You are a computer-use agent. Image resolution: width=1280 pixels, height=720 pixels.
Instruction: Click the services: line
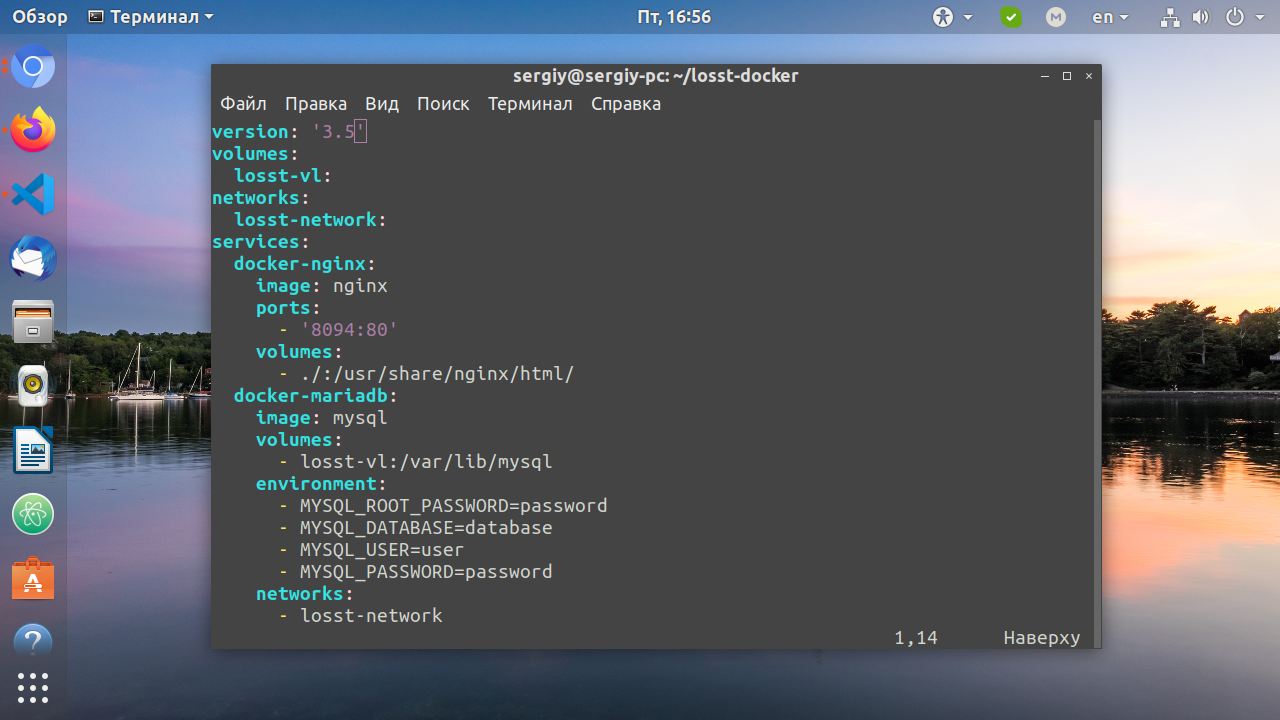tap(261, 242)
